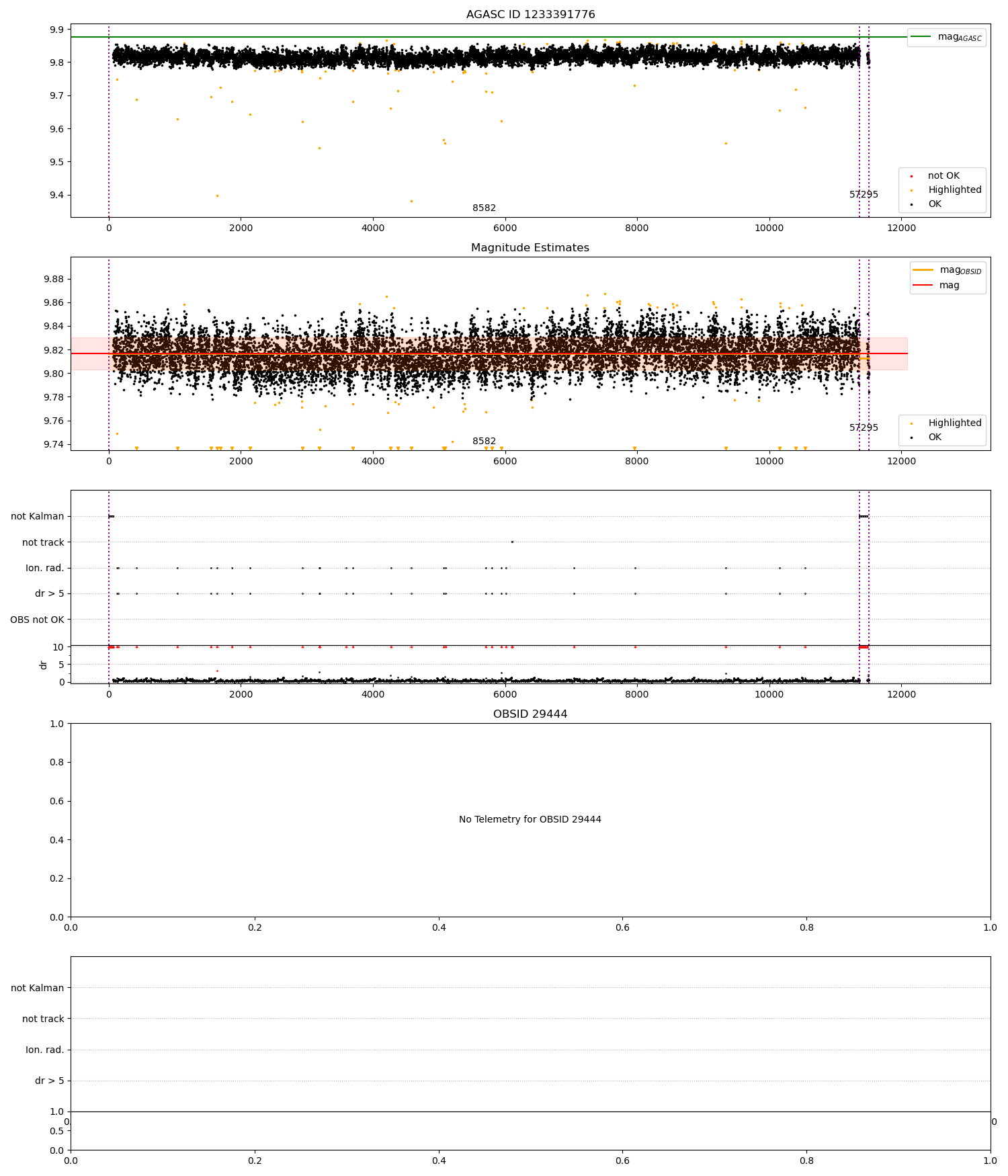Viewport: 1008px width, 1176px height.
Task: Click "not Kalman" label in the empty bottom panel
Action: coord(38,988)
